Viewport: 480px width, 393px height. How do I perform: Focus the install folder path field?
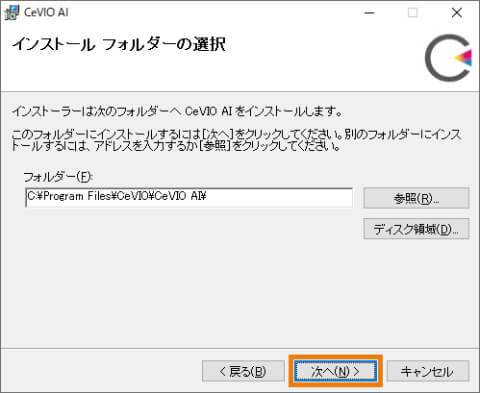click(189, 197)
